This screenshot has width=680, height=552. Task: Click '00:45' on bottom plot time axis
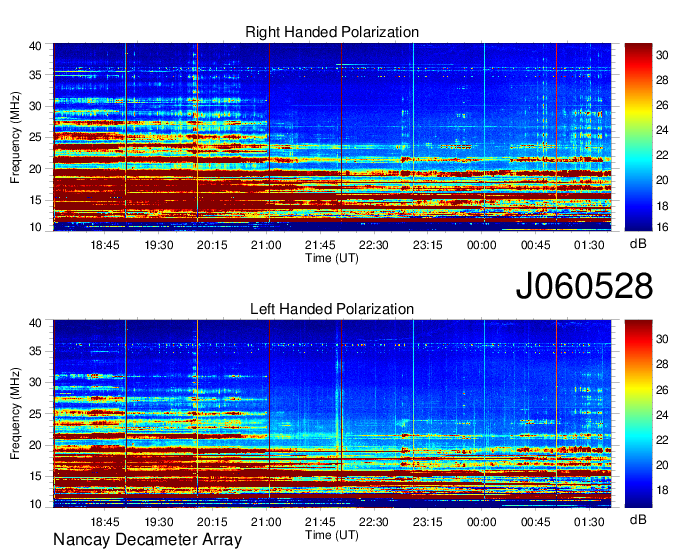click(535, 522)
